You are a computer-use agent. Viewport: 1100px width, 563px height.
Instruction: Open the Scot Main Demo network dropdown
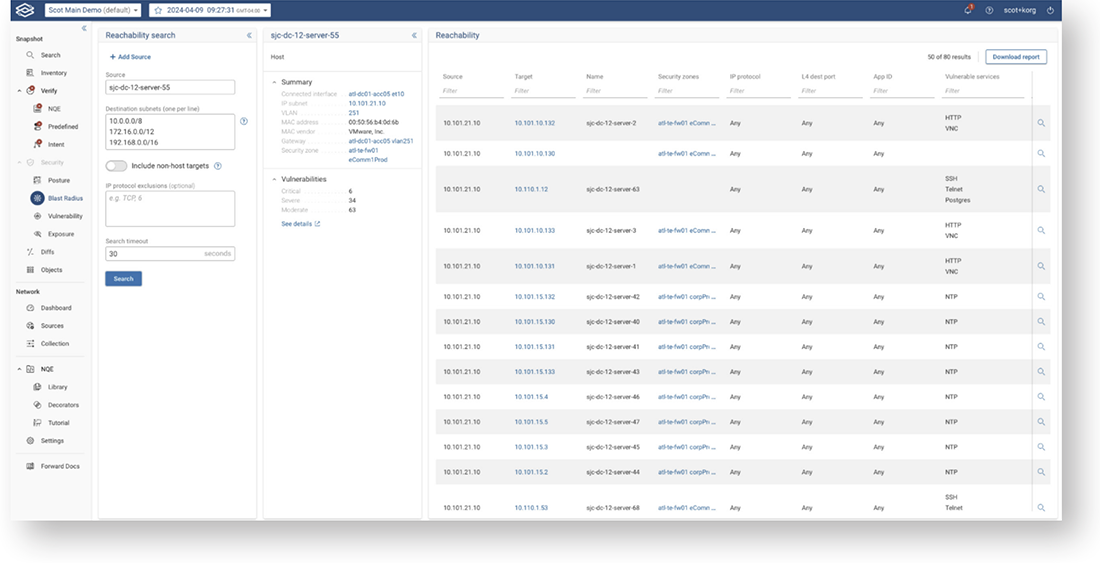tap(92, 10)
